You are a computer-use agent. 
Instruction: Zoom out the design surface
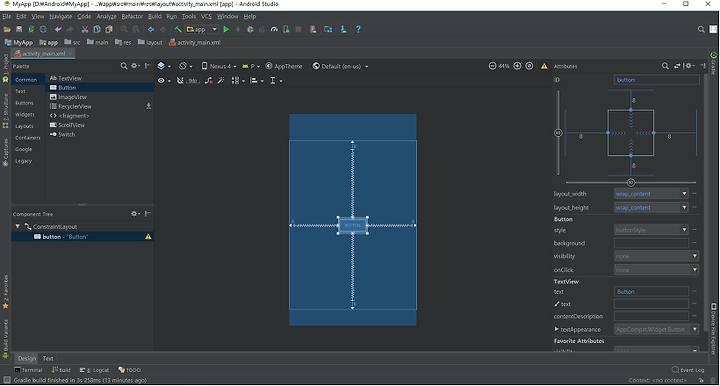tap(492, 66)
